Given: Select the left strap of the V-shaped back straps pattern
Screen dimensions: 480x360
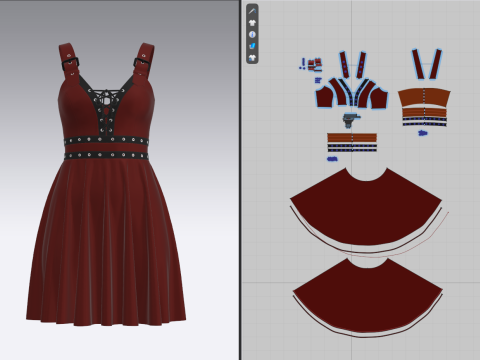Looking at the screenshot, I should pyautogui.click(x=418, y=64).
